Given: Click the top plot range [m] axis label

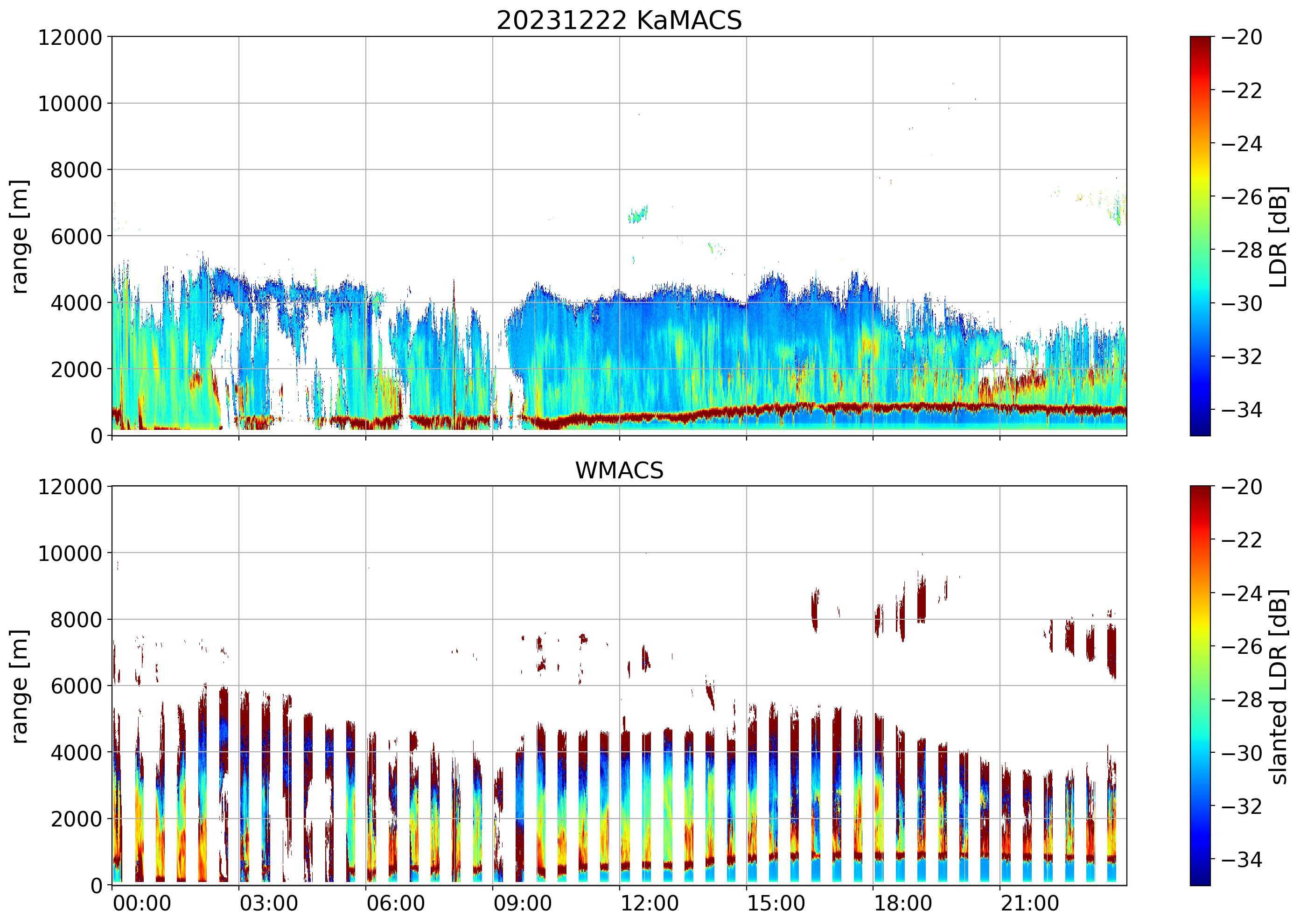Looking at the screenshot, I should pyautogui.click(x=19, y=236).
